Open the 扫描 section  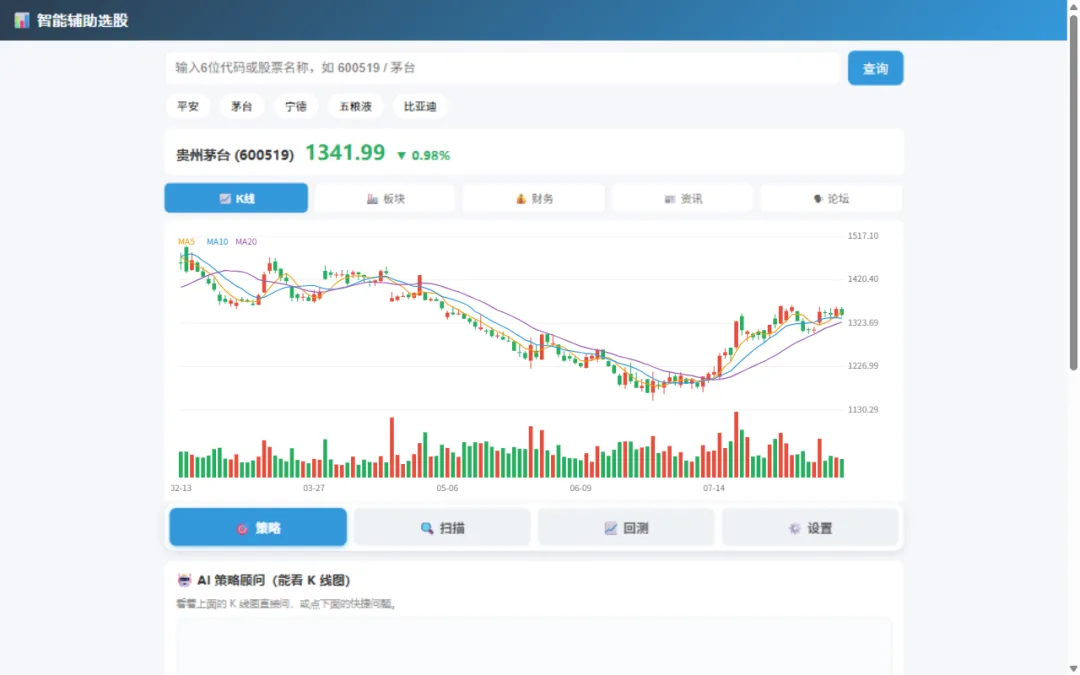[x=442, y=528]
